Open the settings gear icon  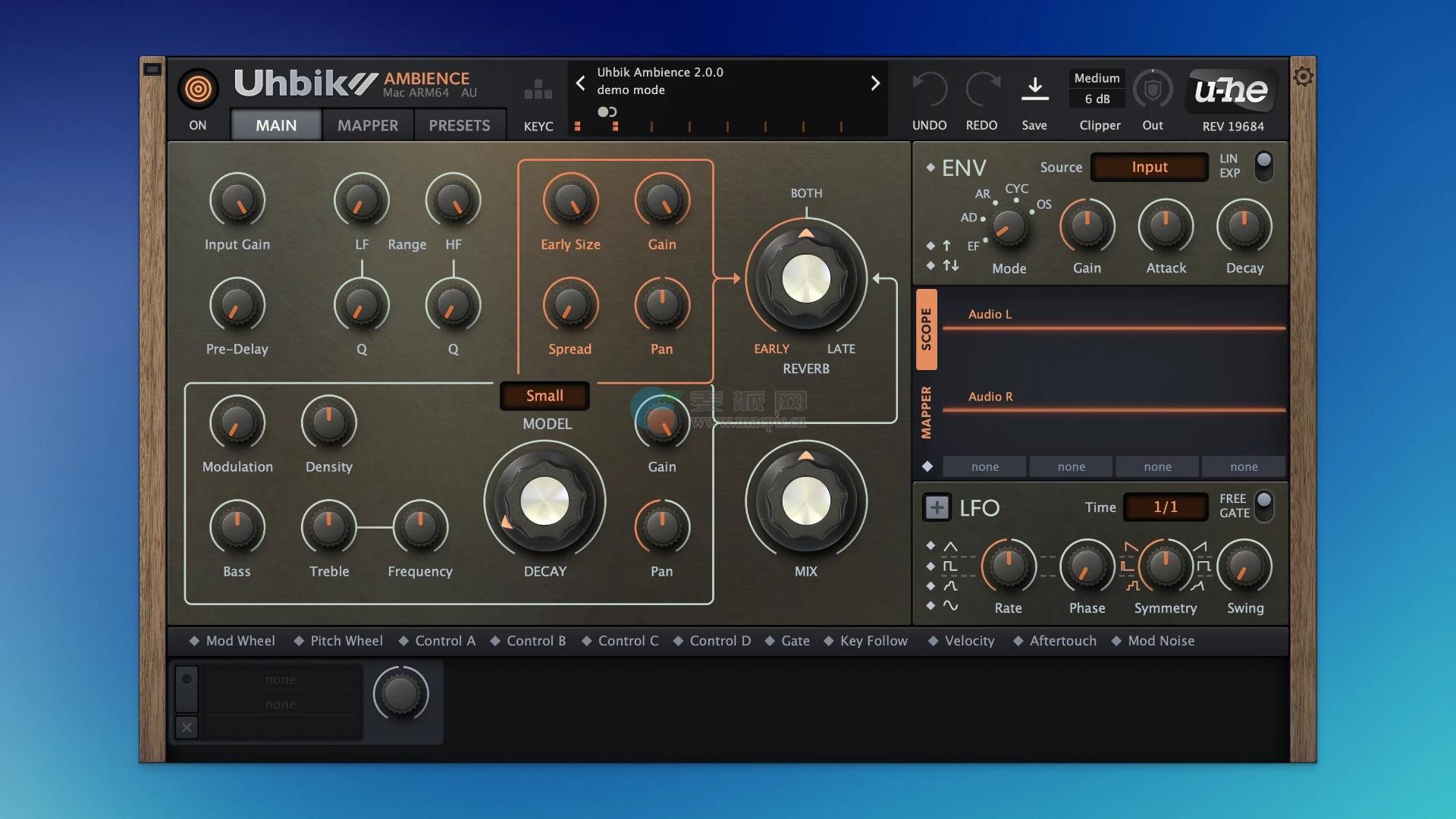pyautogui.click(x=1303, y=77)
